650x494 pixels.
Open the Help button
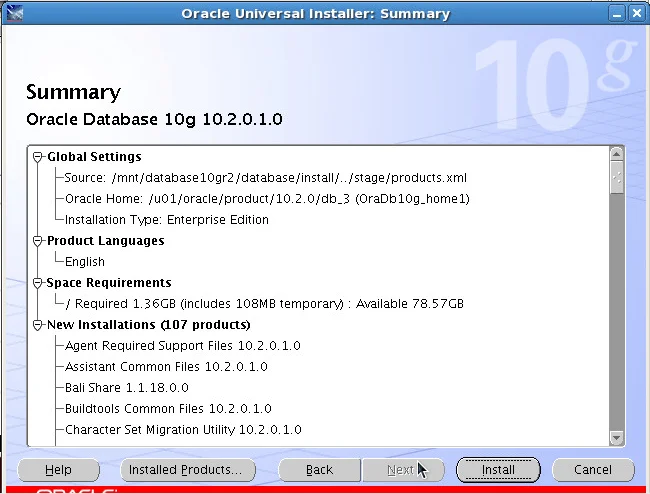click(58, 470)
